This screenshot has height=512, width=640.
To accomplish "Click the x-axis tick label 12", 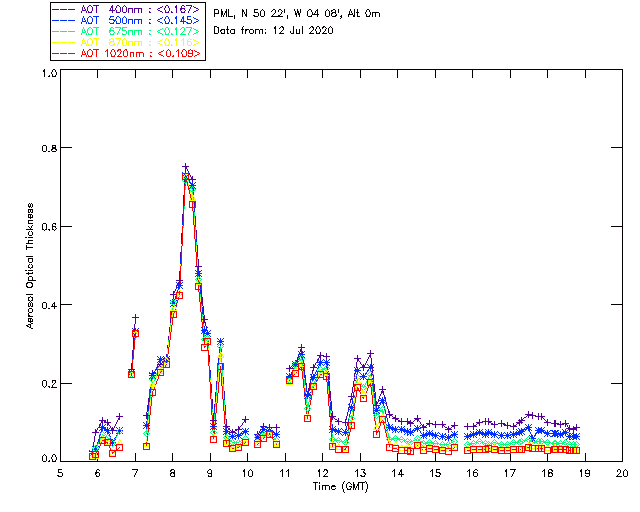I will (x=323, y=472).
